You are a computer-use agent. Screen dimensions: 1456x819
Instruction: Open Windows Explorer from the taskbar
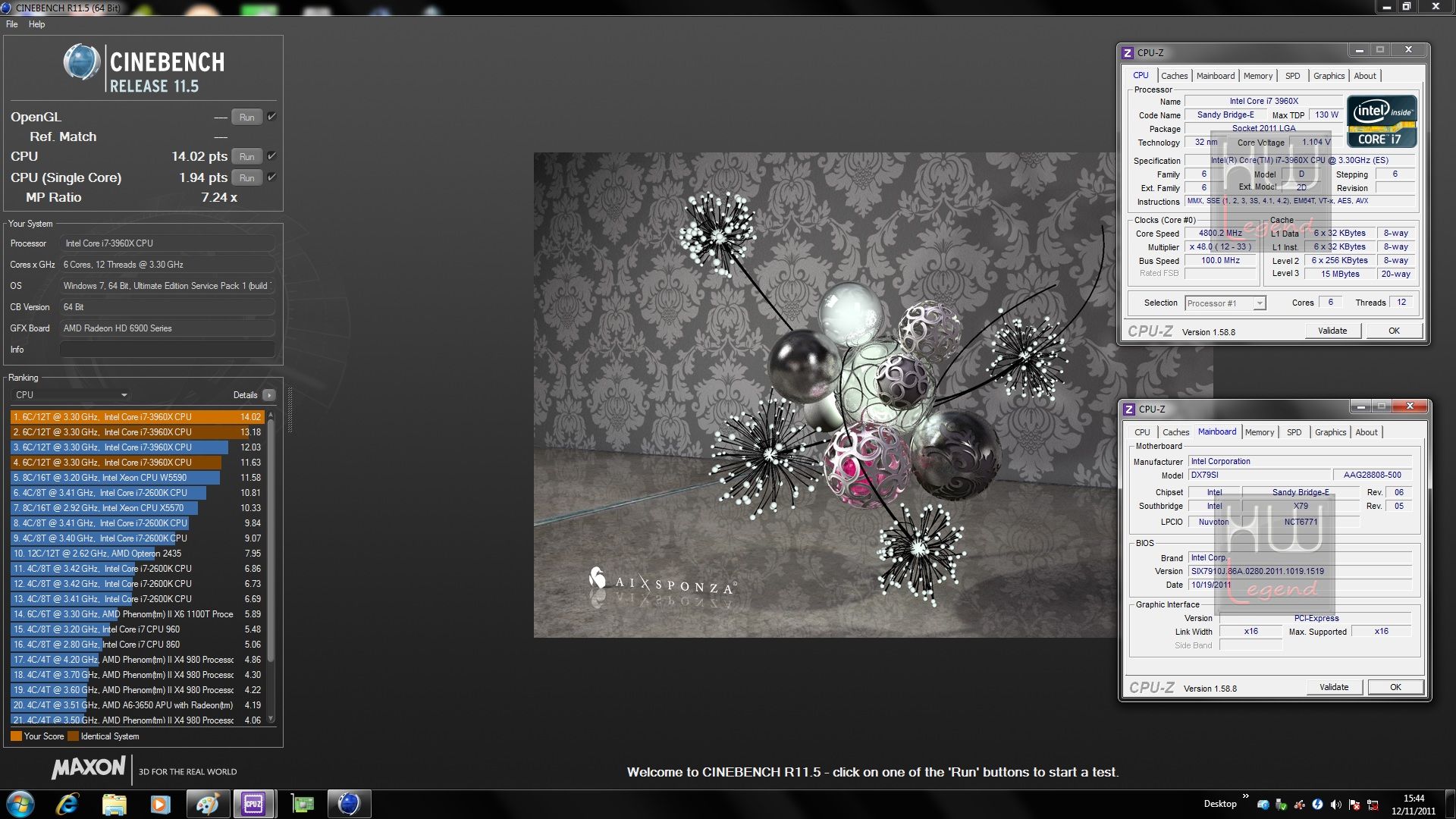[x=114, y=804]
